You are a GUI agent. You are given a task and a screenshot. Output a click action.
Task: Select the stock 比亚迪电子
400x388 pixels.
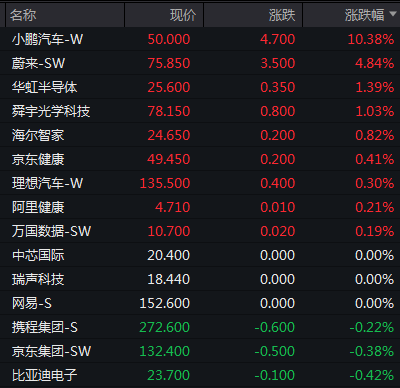pyautogui.click(x=45, y=375)
